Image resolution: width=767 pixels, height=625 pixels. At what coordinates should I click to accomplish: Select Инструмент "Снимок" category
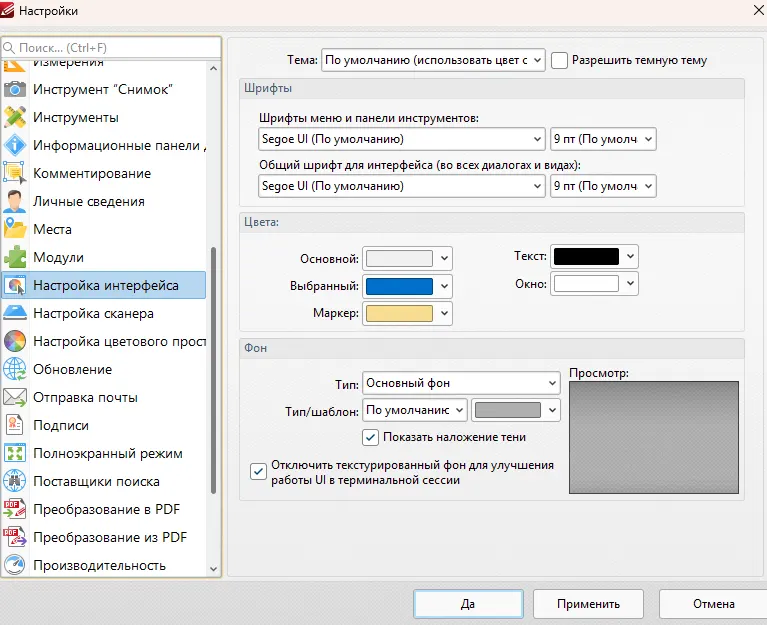[104, 89]
